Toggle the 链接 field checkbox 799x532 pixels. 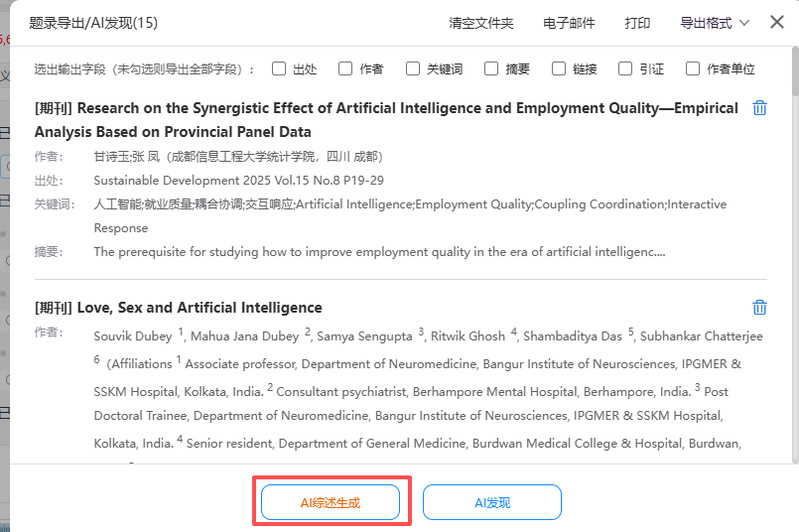click(559, 69)
